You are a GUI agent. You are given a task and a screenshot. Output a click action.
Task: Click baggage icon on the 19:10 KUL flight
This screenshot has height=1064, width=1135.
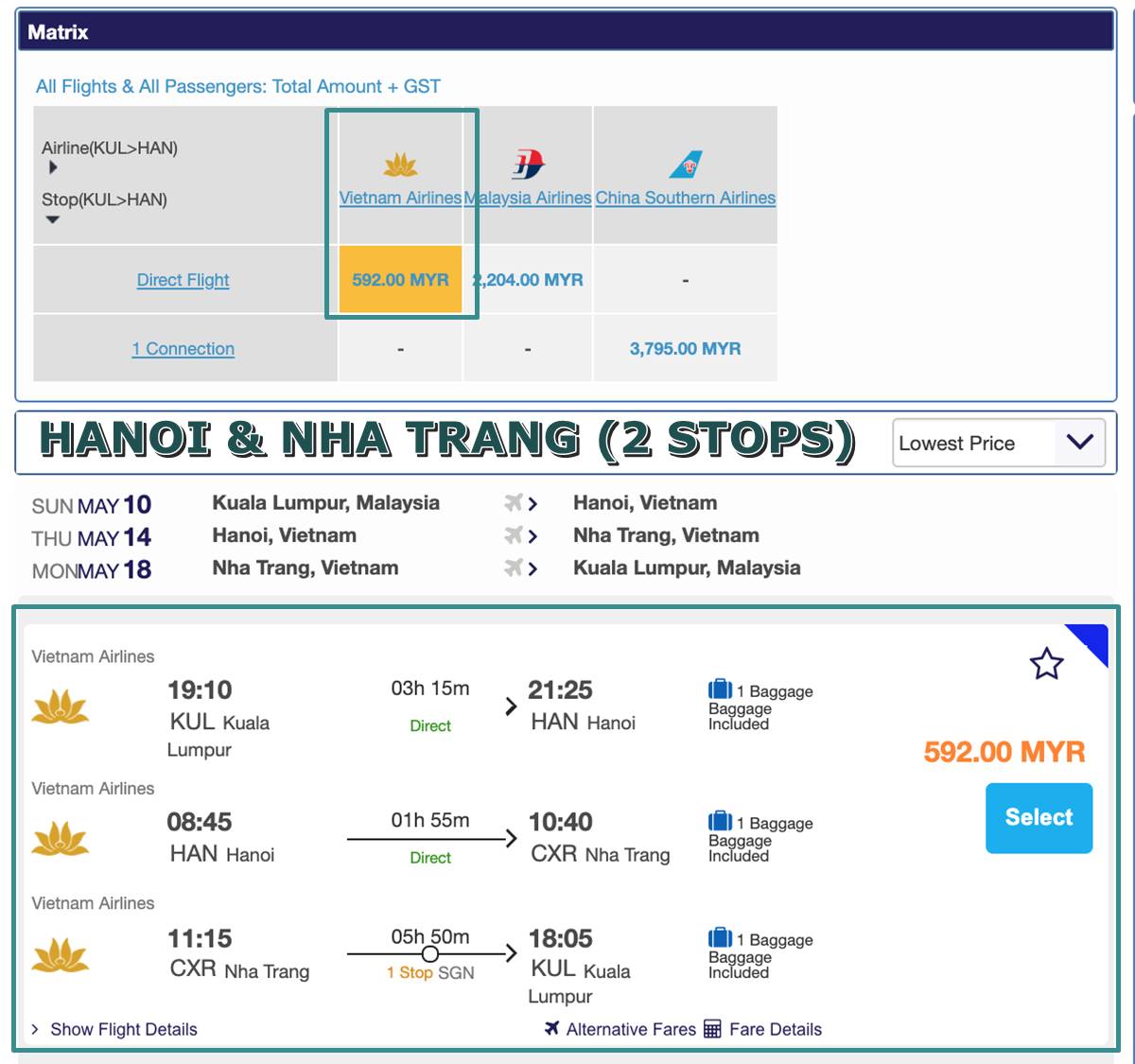click(720, 689)
